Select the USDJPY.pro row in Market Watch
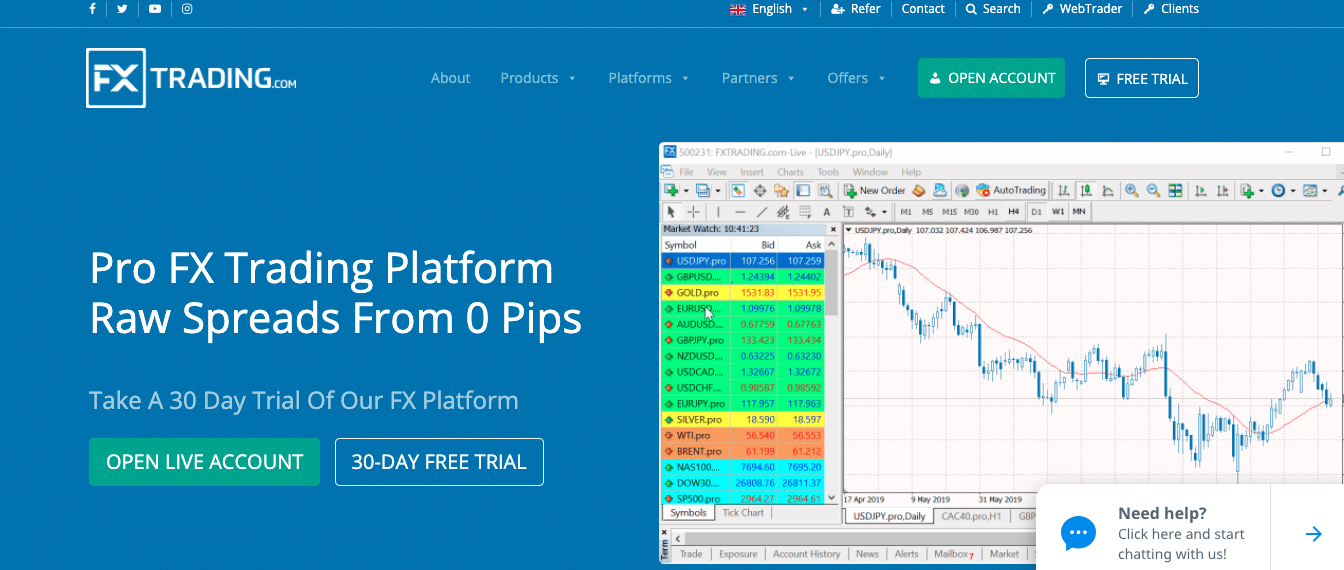Image resolution: width=1344 pixels, height=570 pixels. (743, 260)
